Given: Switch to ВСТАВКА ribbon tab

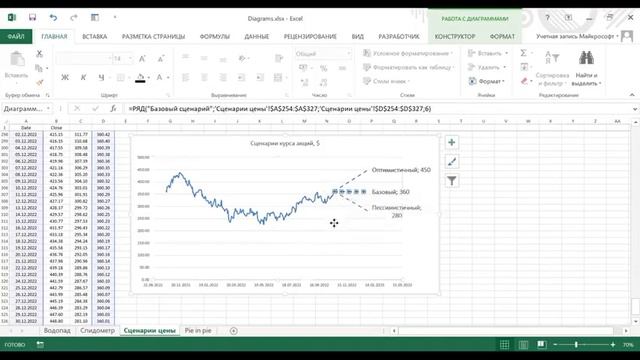Looking at the screenshot, I should (94, 36).
